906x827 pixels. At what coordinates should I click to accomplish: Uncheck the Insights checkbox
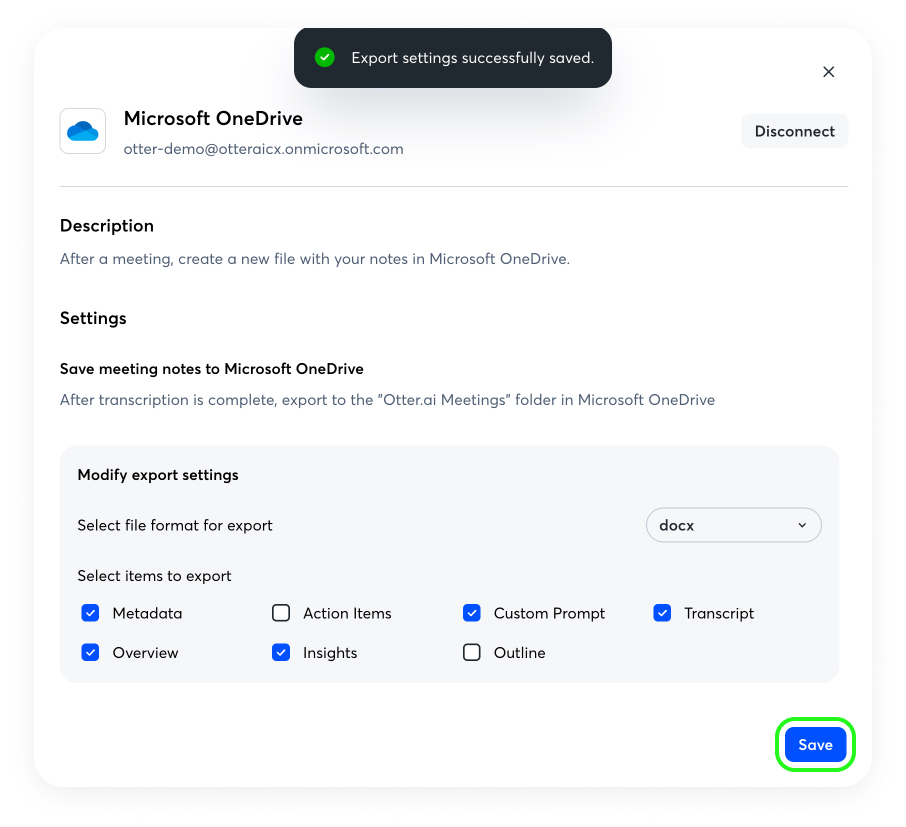281,652
